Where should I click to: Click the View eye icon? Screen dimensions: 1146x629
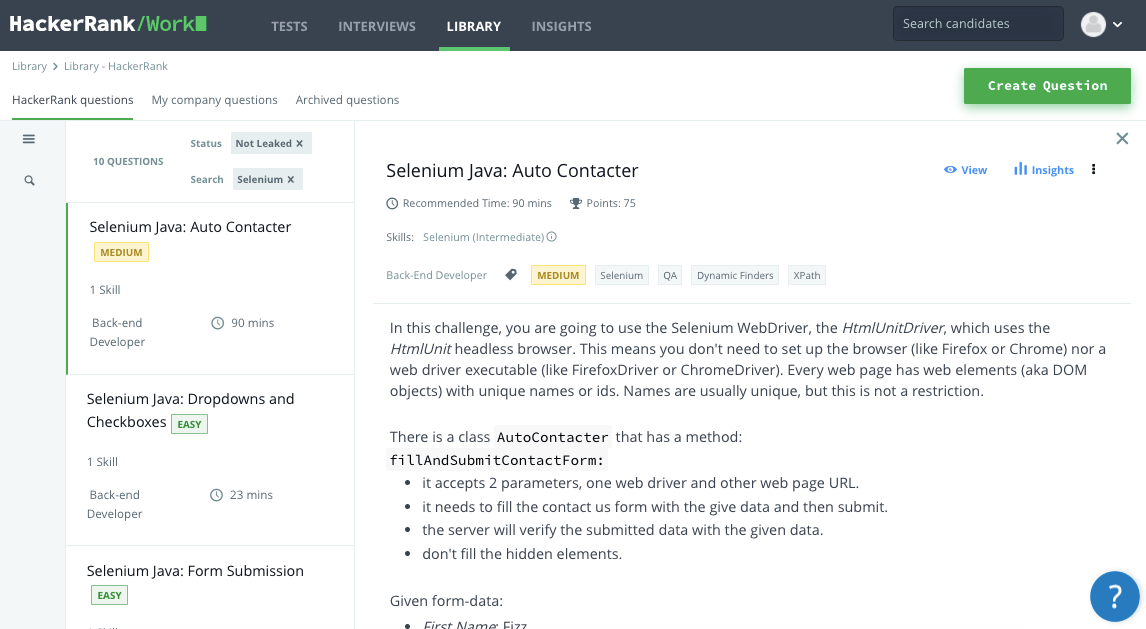(950, 169)
